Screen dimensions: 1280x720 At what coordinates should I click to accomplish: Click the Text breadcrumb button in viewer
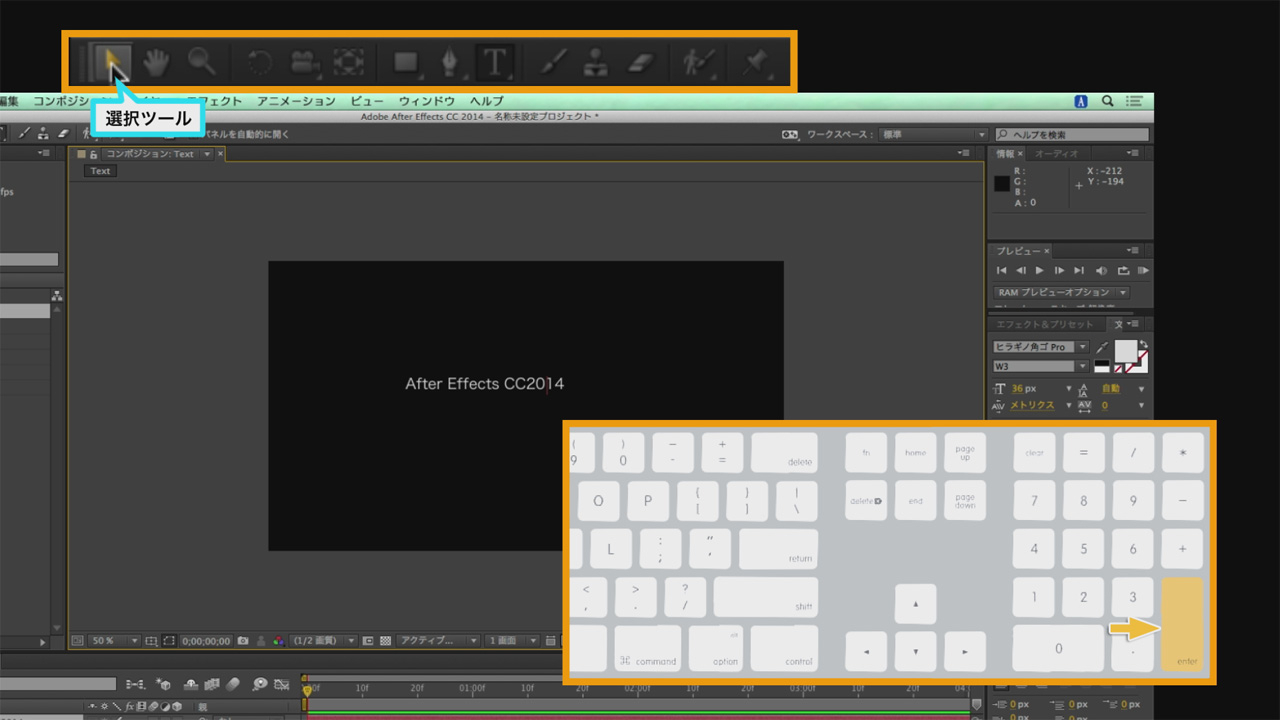tap(100, 171)
